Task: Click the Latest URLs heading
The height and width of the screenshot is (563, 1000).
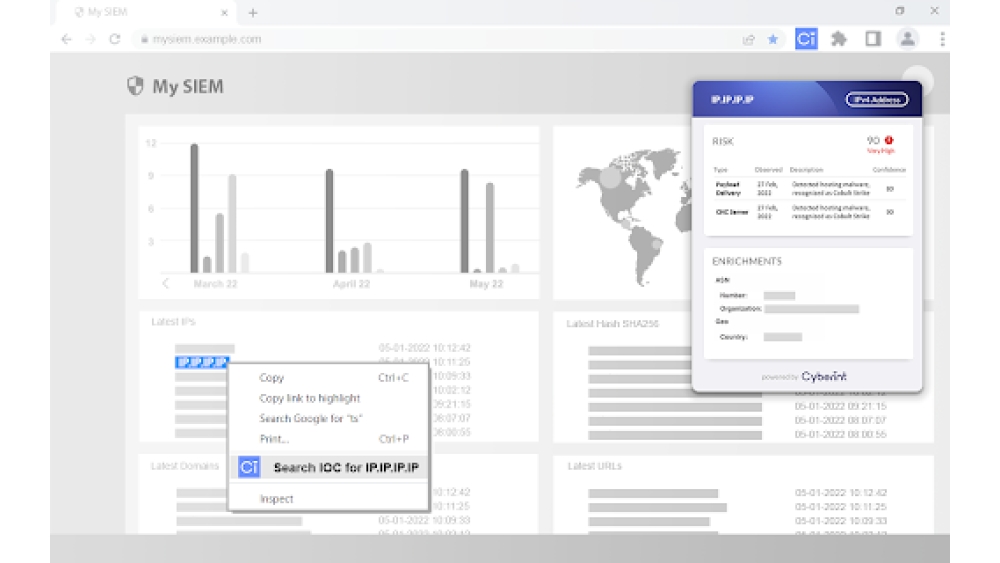Action: pyautogui.click(x=594, y=466)
